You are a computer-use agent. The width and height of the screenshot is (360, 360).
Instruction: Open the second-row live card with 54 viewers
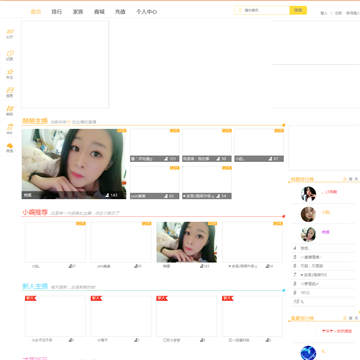pyautogui.click(x=207, y=183)
